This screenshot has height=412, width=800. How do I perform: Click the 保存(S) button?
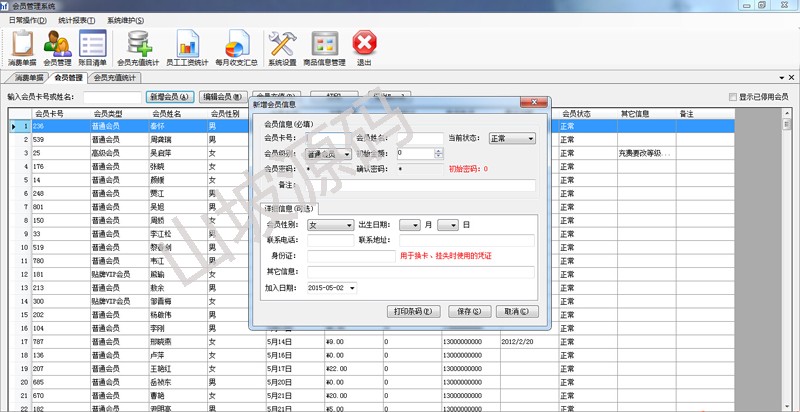click(470, 312)
